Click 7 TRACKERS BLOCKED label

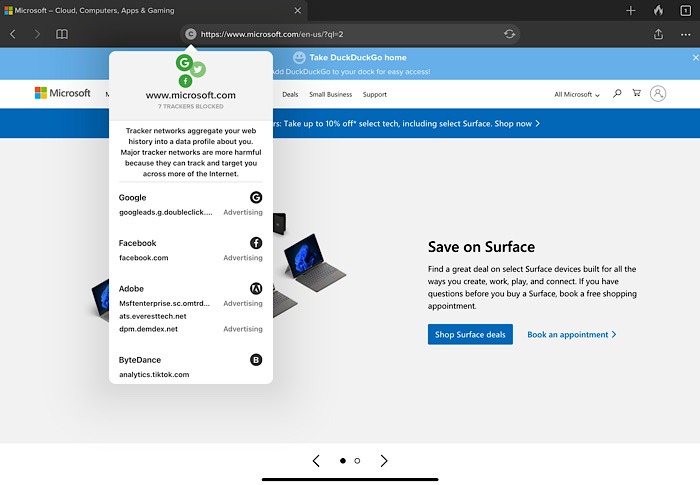191,106
